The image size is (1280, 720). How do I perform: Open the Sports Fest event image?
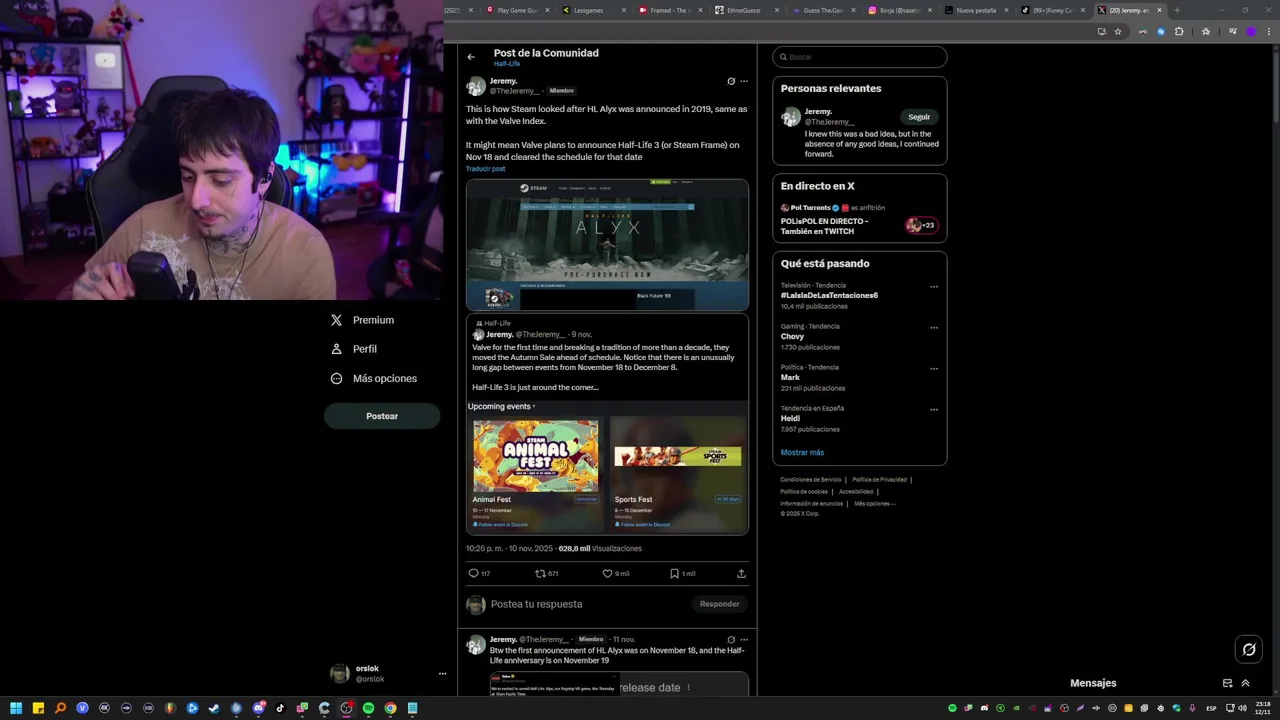[678, 456]
